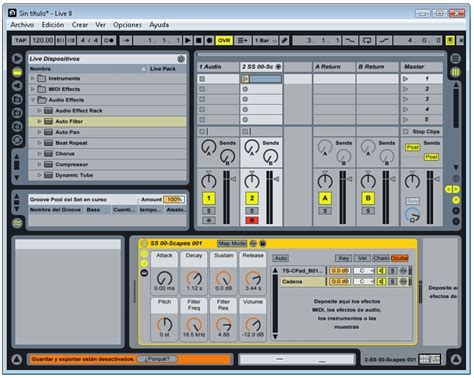Launch scene 3 in the Master track
The width and height of the screenshot is (474, 378).
[406, 99]
